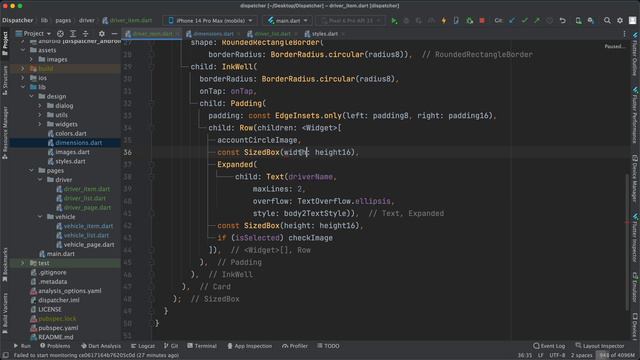The image size is (640, 360).
Task: Open the Event Log
Action: pyautogui.click(x=549, y=346)
